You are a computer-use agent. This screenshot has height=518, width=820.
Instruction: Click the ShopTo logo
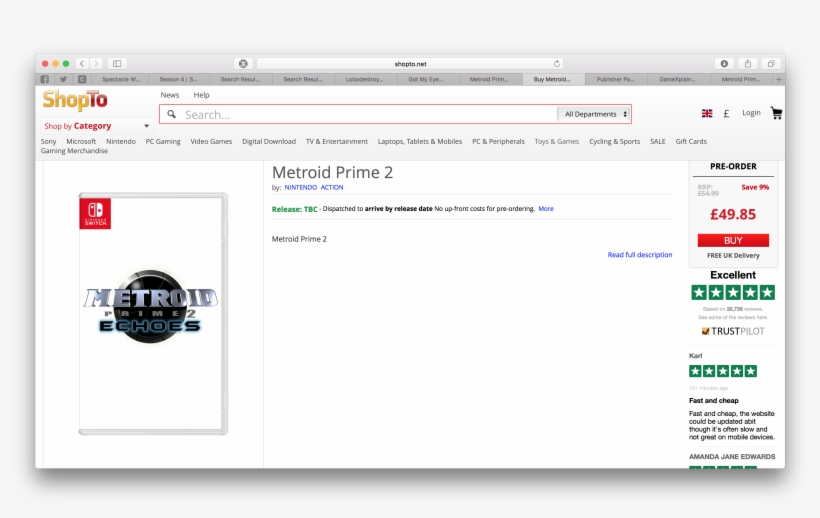tap(75, 100)
